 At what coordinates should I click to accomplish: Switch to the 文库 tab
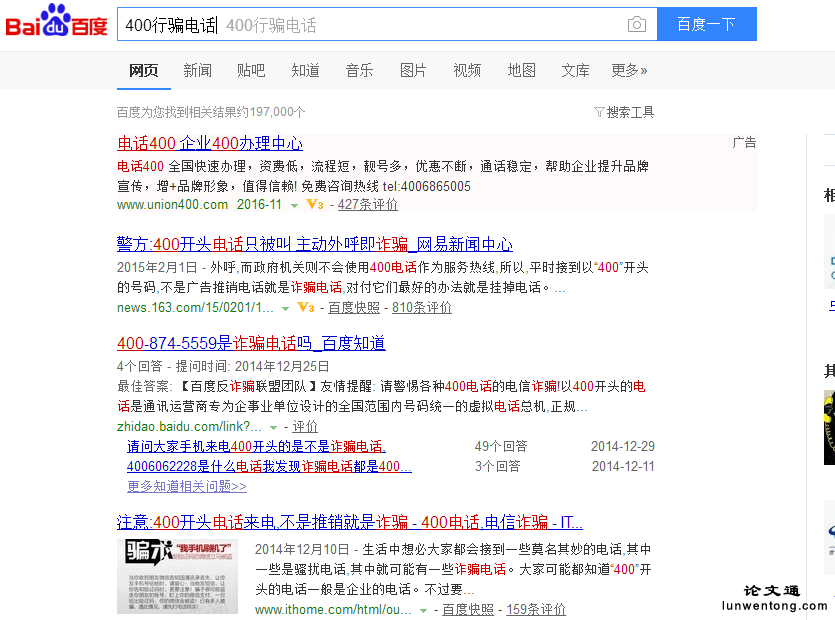[x=576, y=70]
